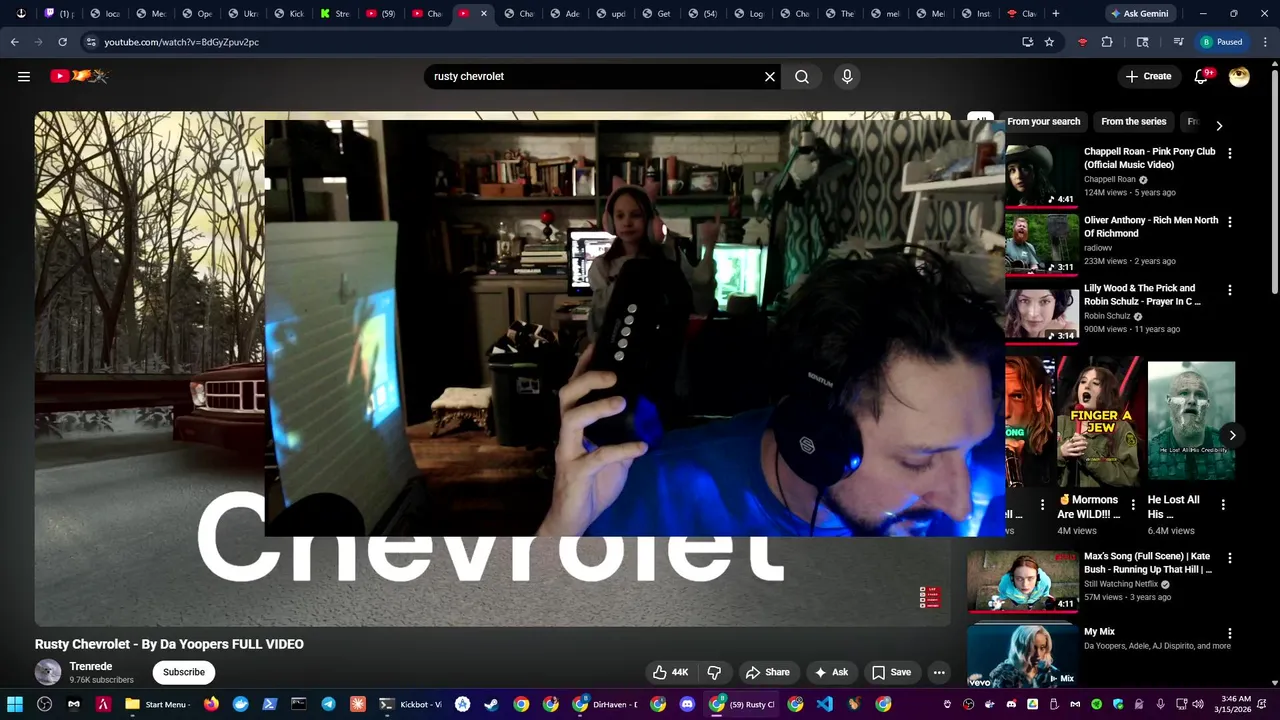Open He Lost All His short
Image resolution: width=1280 pixels, height=720 pixels.
(x=1191, y=420)
